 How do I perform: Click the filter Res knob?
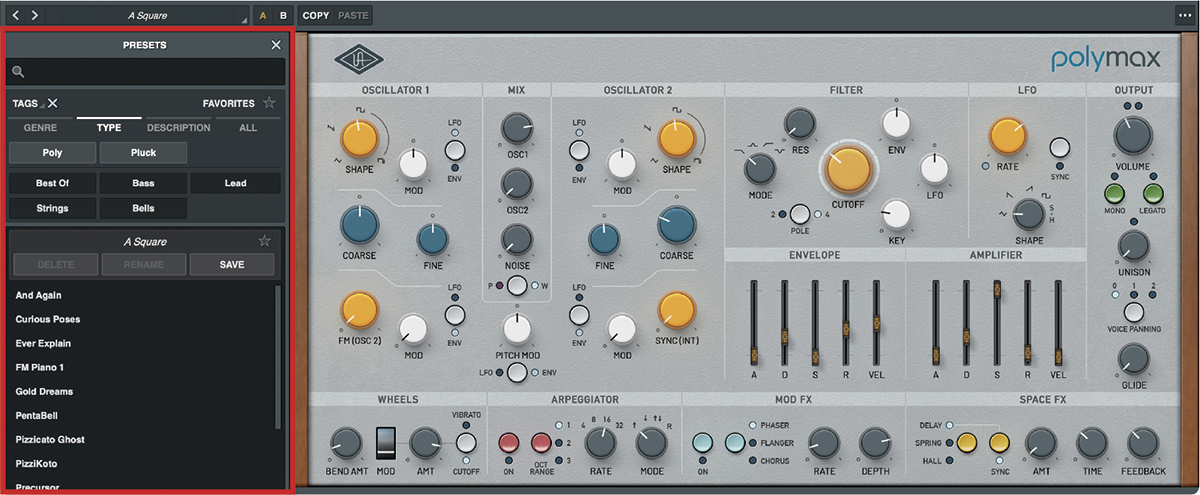tap(799, 124)
